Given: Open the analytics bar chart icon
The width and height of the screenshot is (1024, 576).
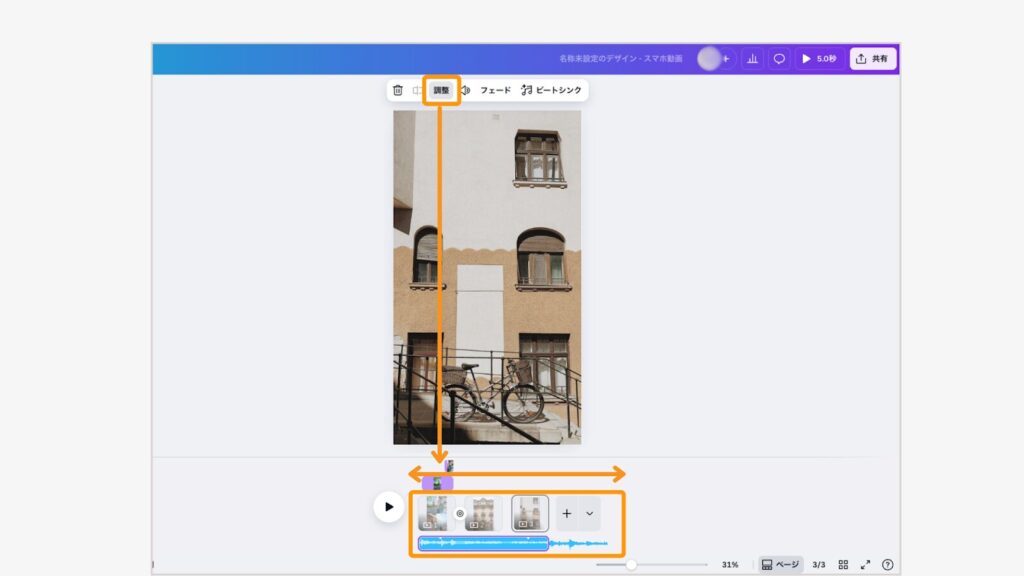Looking at the screenshot, I should click(752, 59).
